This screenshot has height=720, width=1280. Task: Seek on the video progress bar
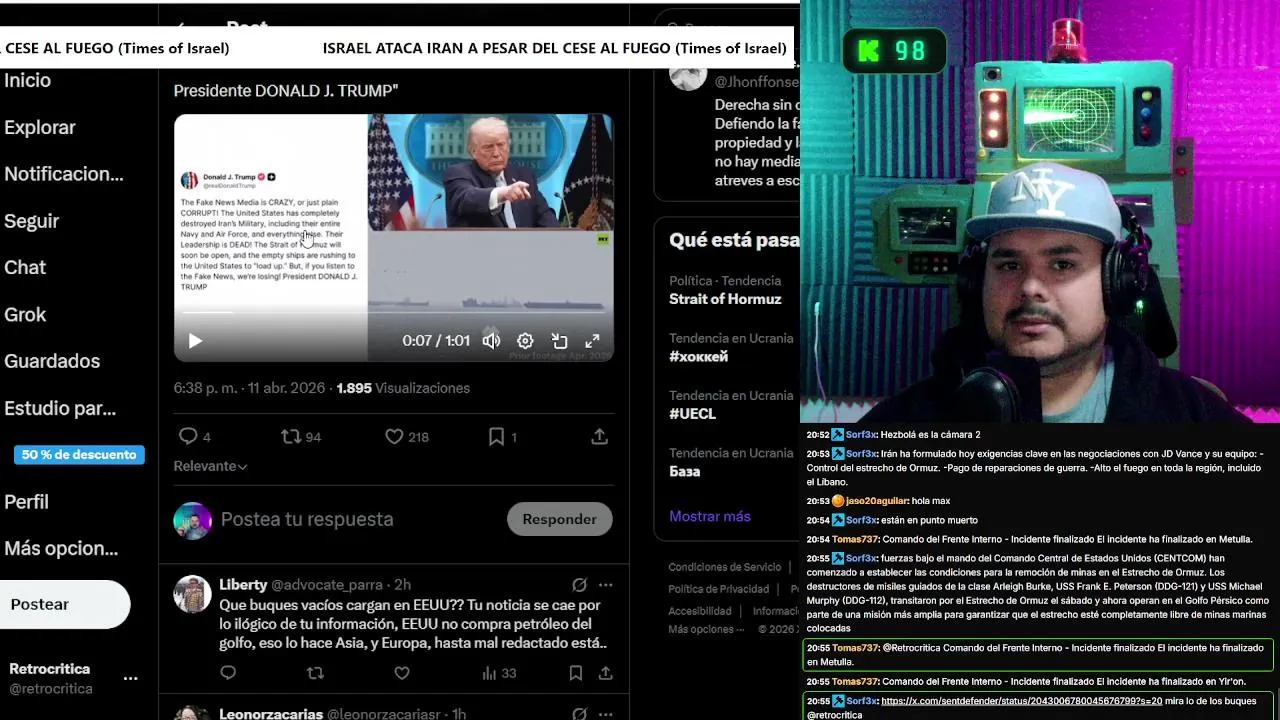point(393,313)
